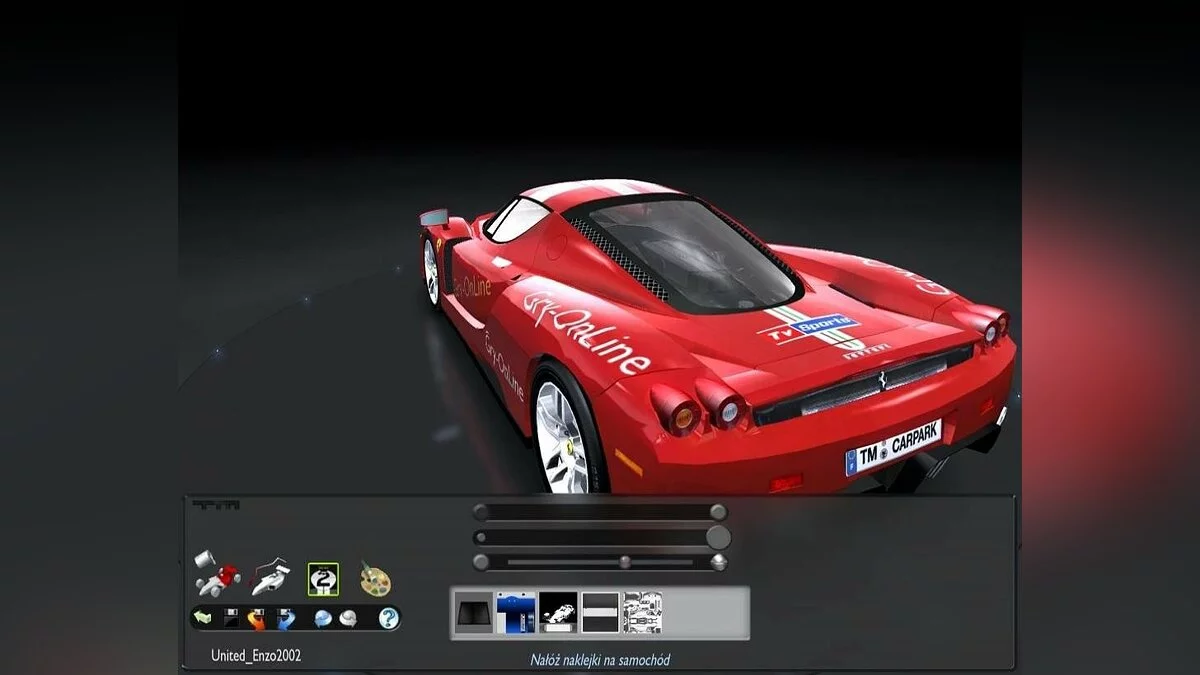
Task: Click the blue sphere view icon
Action: click(323, 619)
